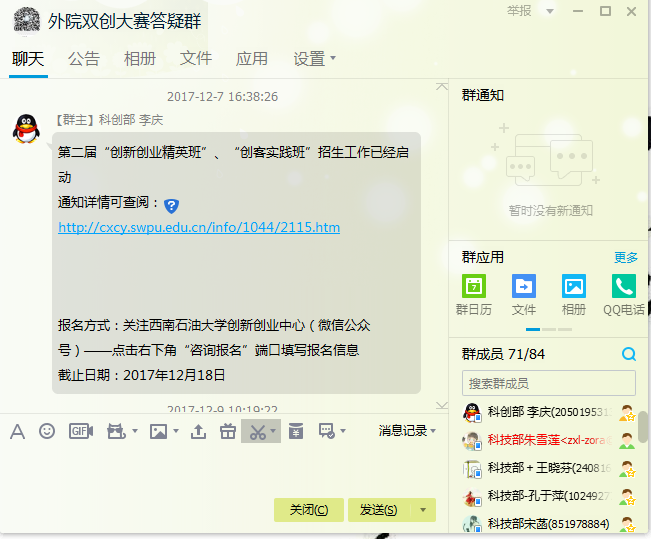Click the GIF animation icon
Viewport: 651px width, 539px height.
tap(80, 431)
